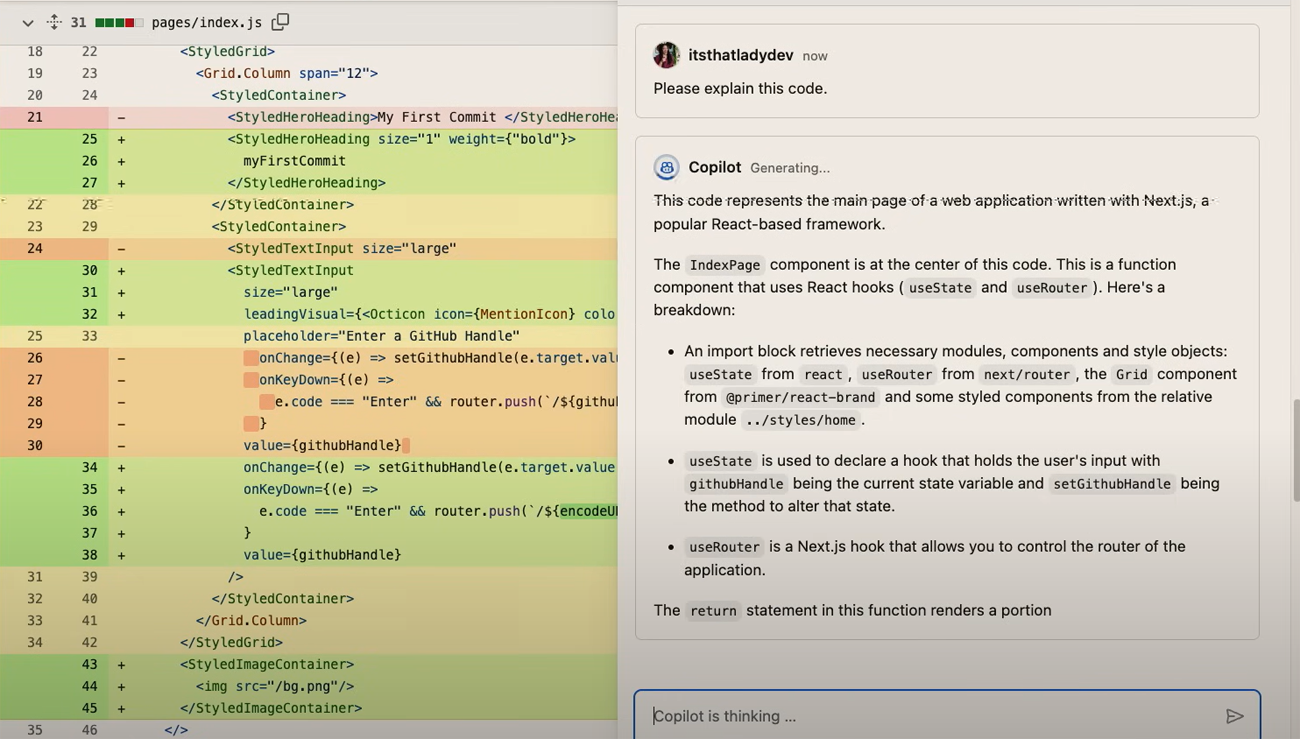Select line number 46 at the bottom
The height and width of the screenshot is (739, 1300).
point(89,730)
